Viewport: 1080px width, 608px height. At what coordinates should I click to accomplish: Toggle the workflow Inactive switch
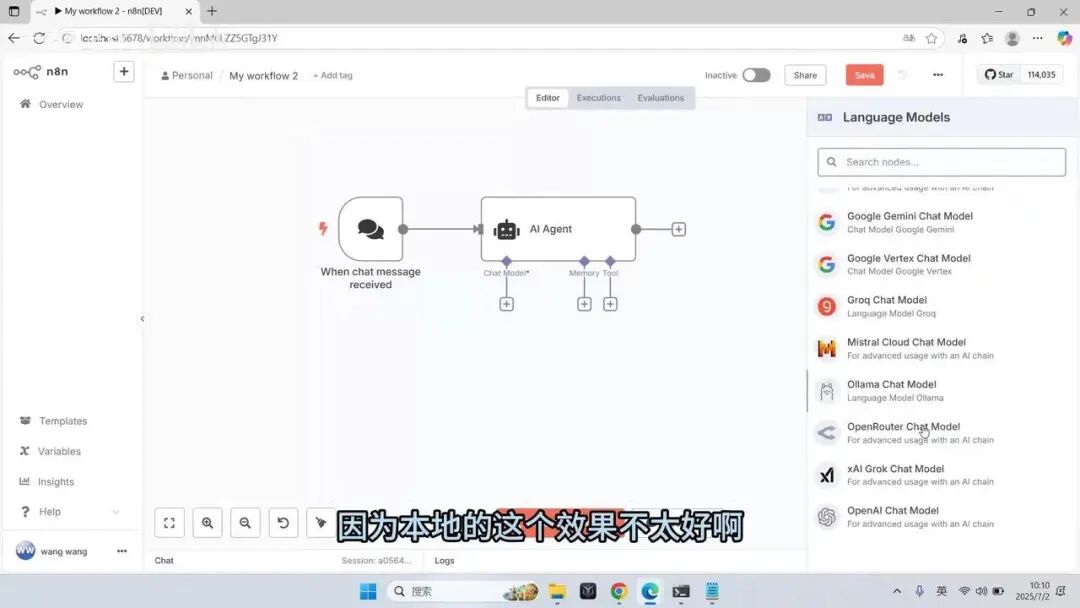pyautogui.click(x=756, y=75)
